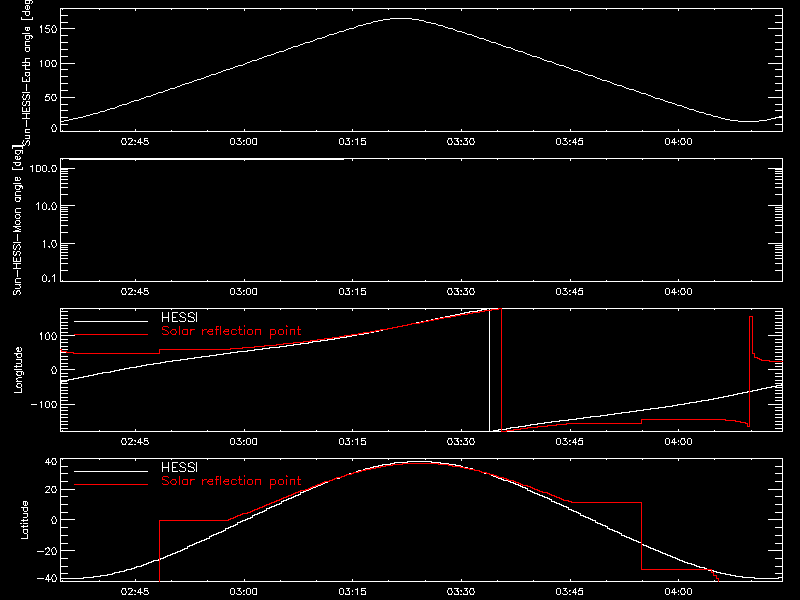The image size is (800, 600).
Task: Click the 0 value on Latitude axis
Action: pyautogui.click(x=54, y=520)
